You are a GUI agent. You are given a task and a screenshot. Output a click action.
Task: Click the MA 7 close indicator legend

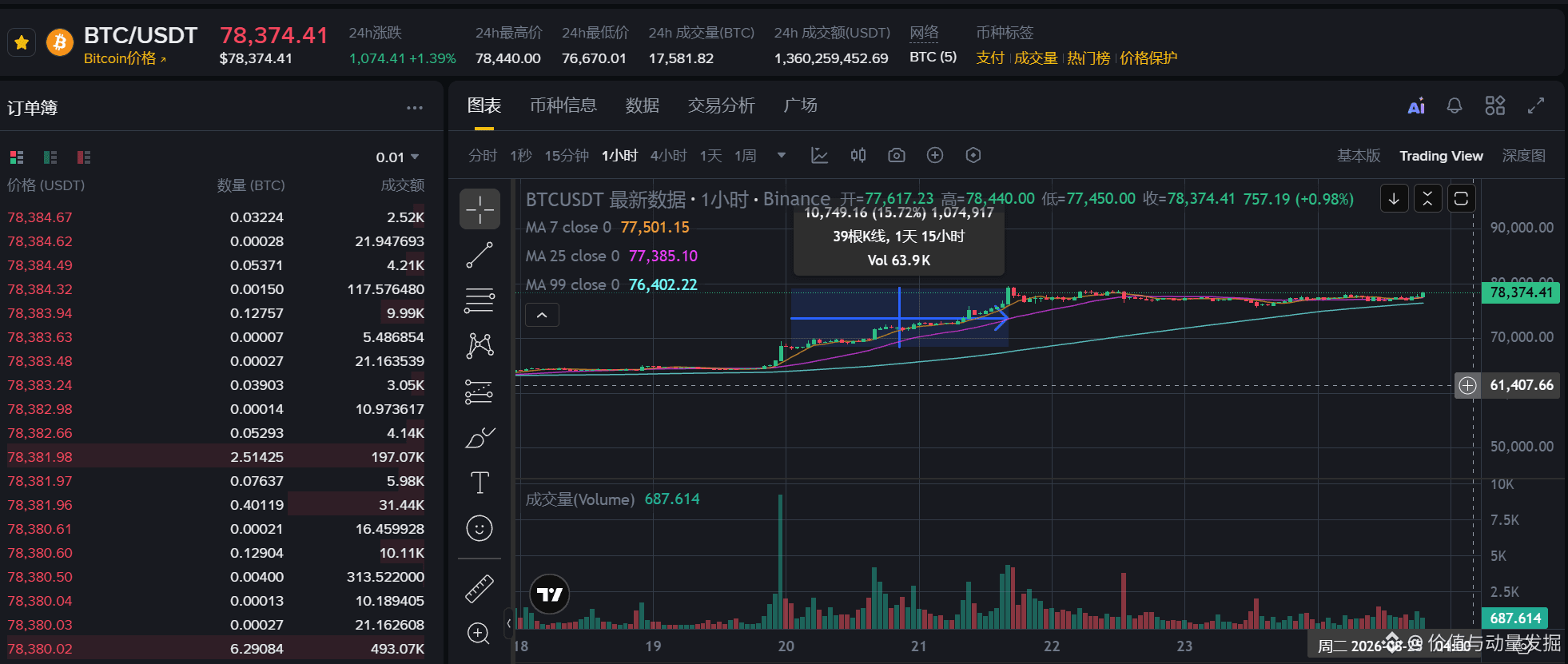[607, 228]
